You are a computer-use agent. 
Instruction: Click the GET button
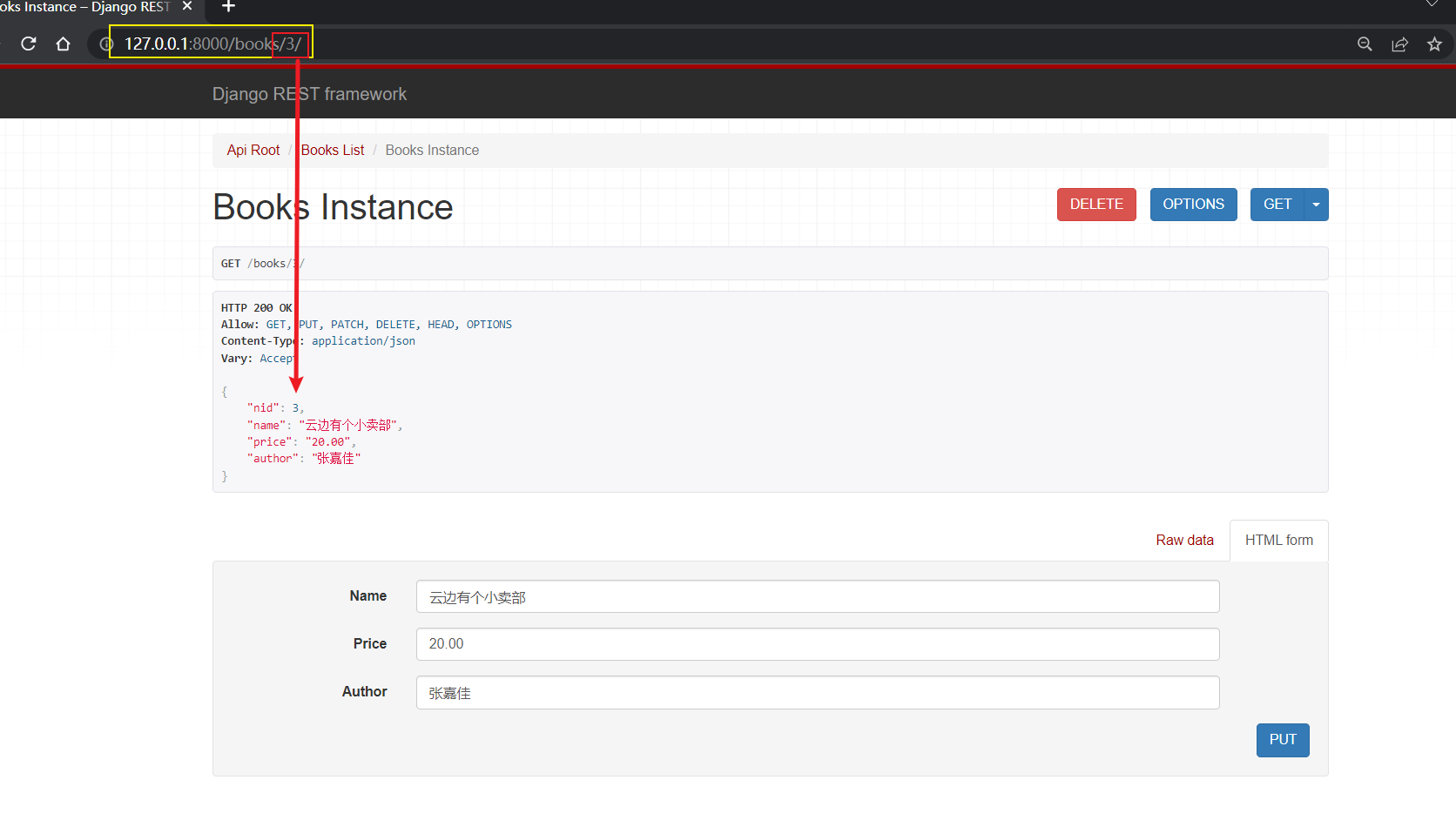click(1277, 205)
